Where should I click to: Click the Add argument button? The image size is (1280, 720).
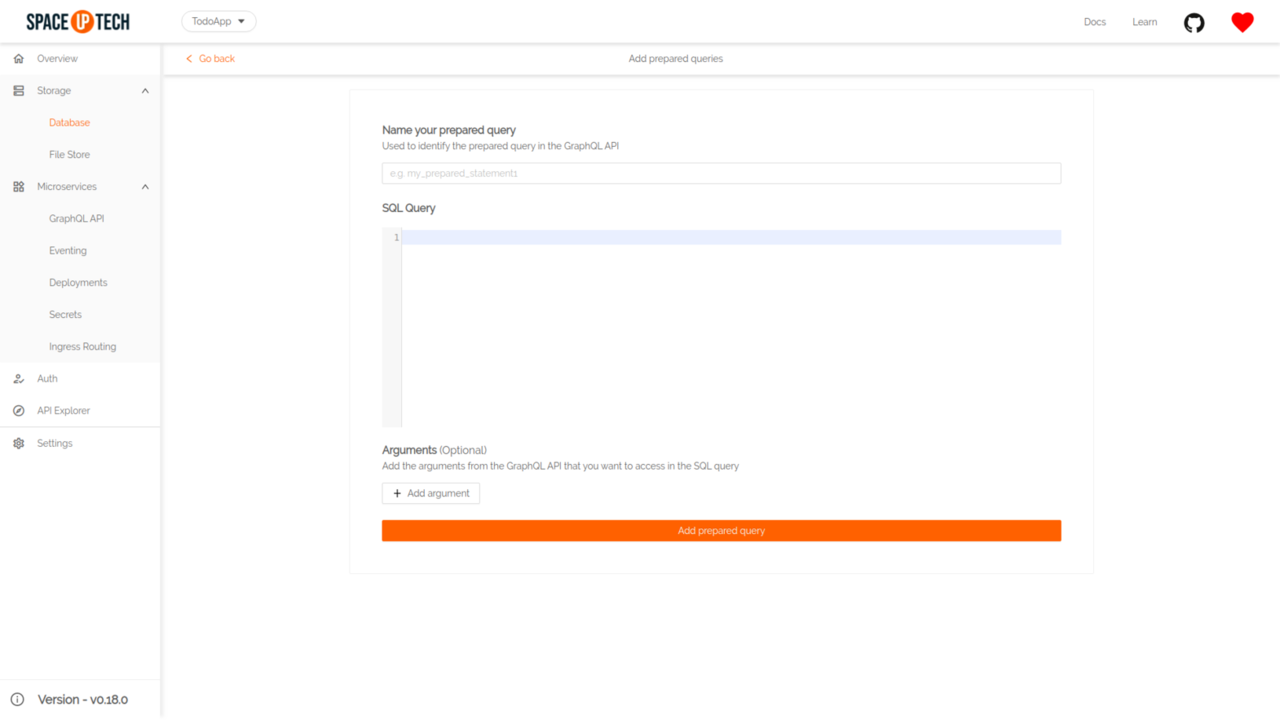point(430,493)
